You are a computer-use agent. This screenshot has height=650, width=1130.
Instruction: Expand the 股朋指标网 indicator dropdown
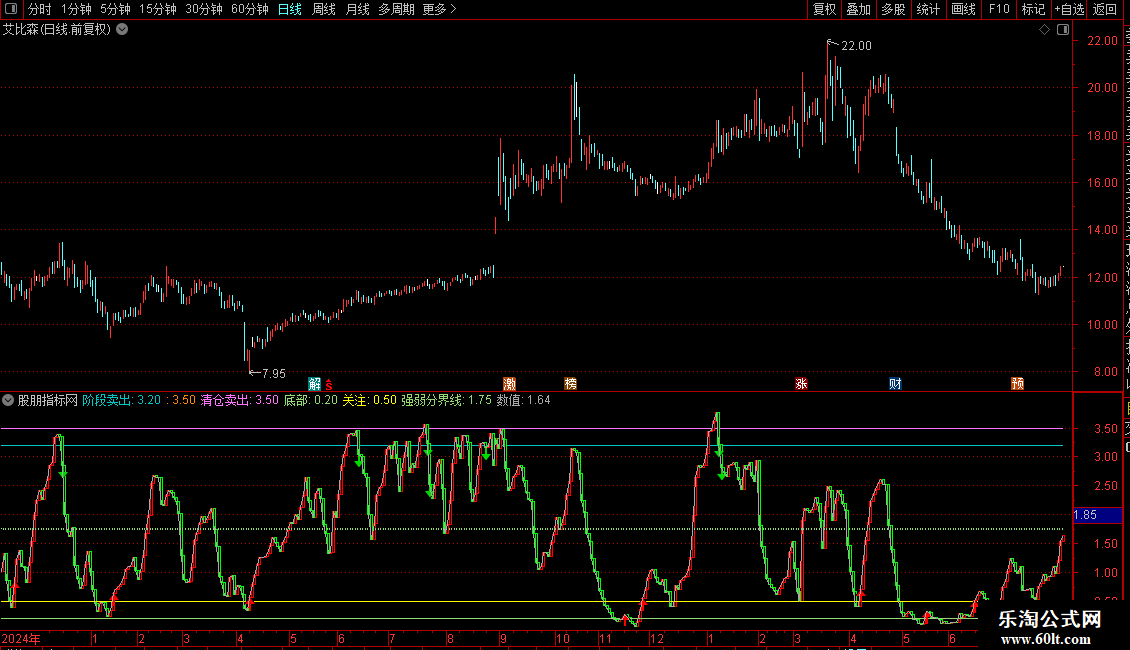[8, 400]
